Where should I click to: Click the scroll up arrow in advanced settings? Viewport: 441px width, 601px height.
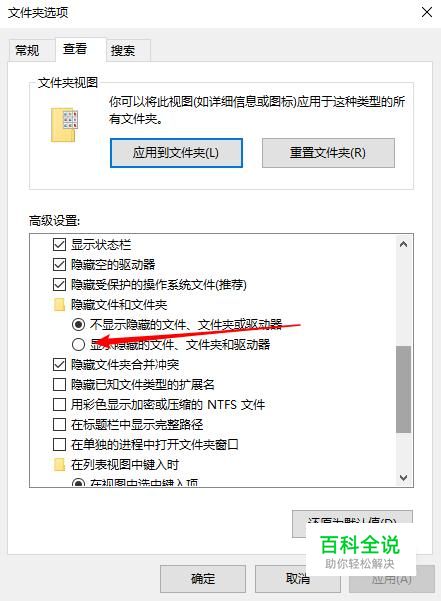(403, 245)
